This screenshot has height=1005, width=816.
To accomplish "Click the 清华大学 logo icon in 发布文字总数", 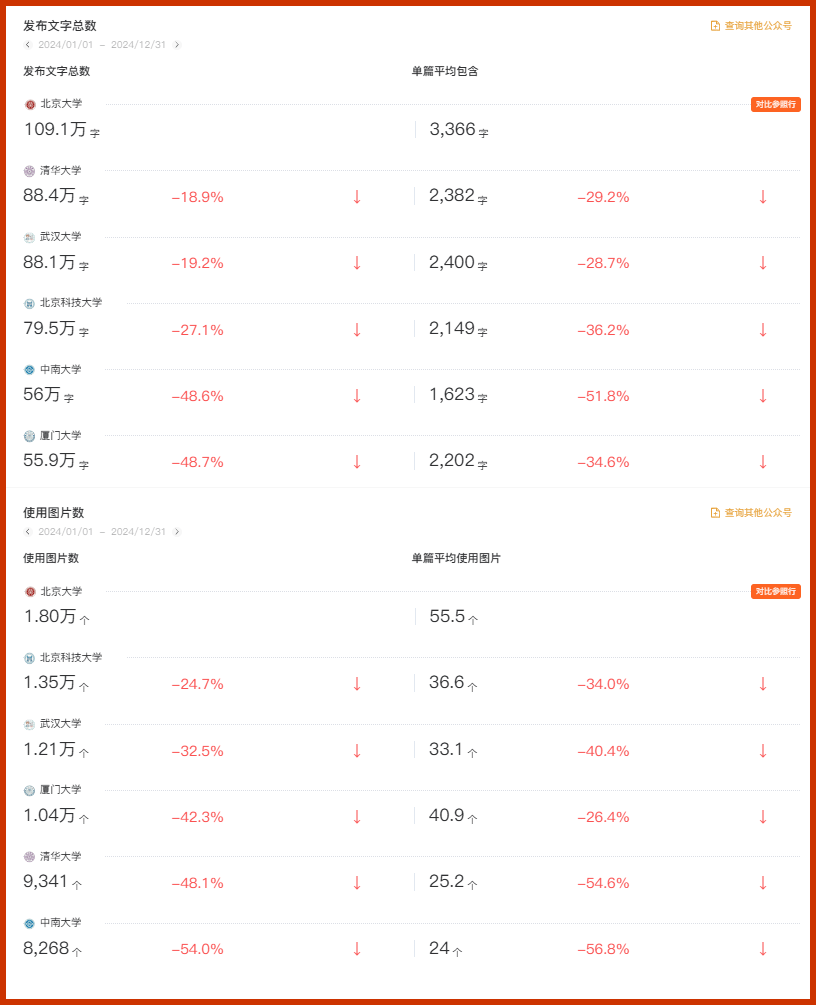I will click(x=29, y=171).
